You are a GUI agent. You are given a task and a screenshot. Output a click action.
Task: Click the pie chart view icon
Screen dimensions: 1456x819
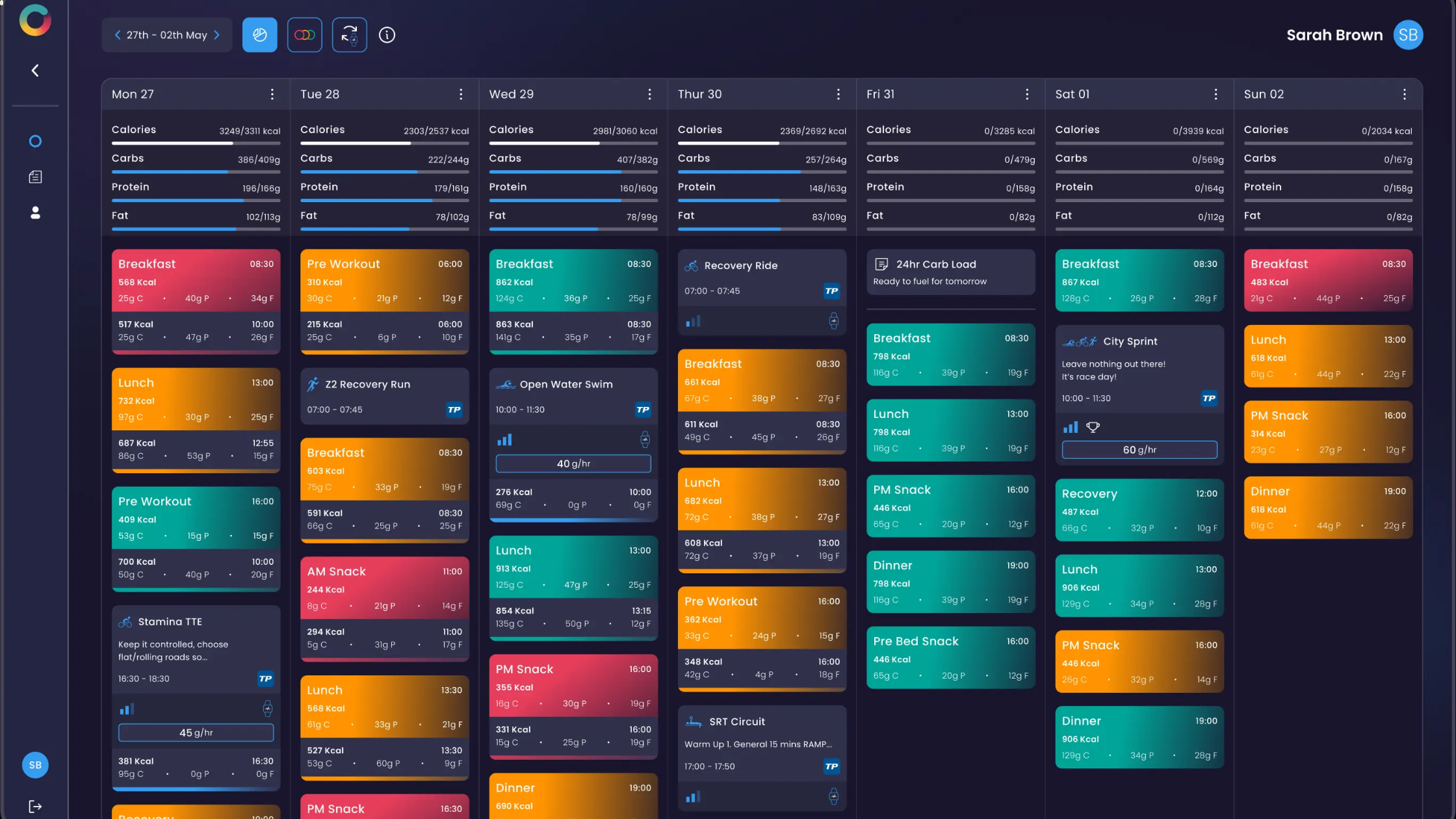259,35
